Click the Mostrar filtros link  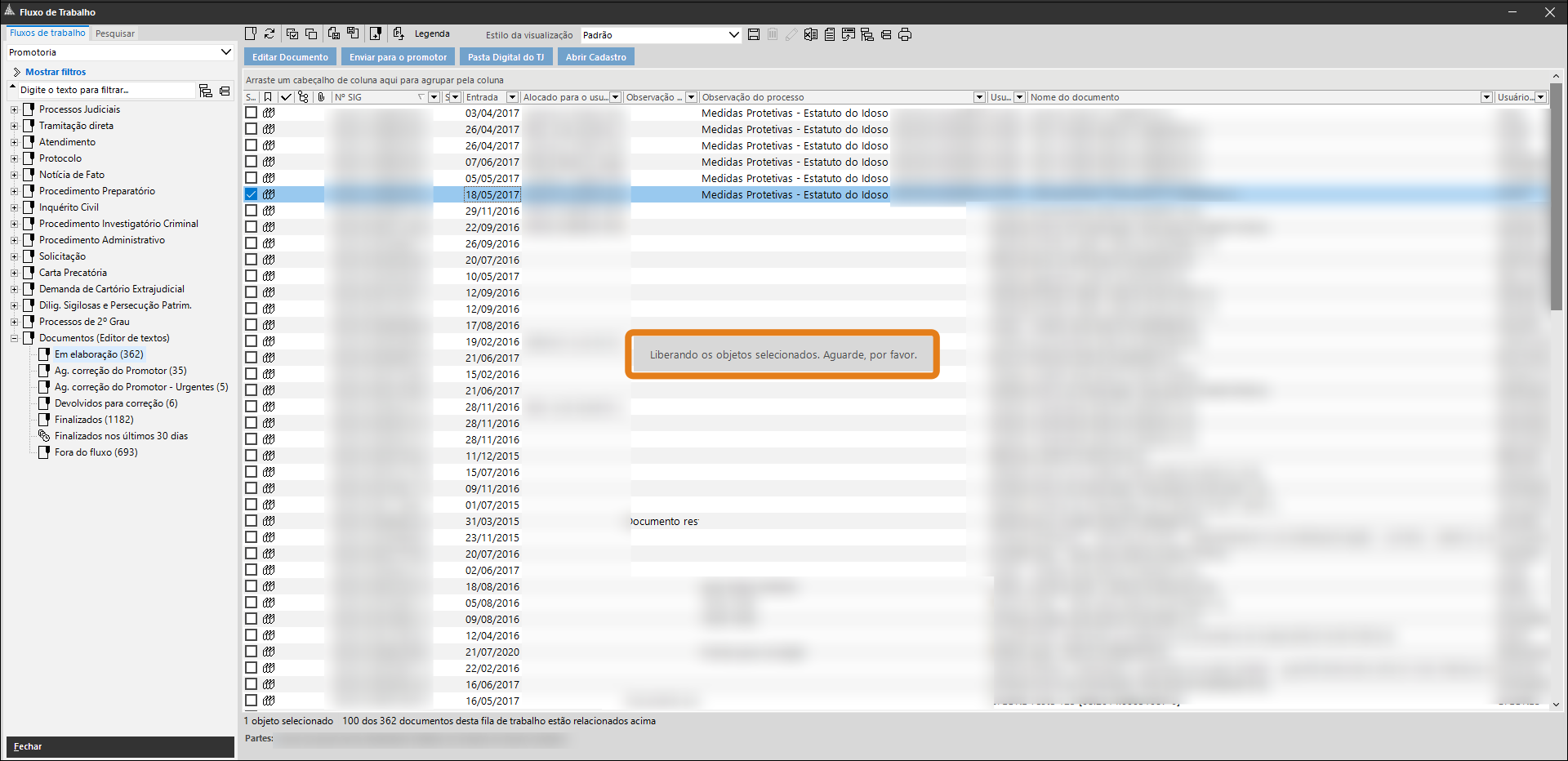pyautogui.click(x=56, y=72)
